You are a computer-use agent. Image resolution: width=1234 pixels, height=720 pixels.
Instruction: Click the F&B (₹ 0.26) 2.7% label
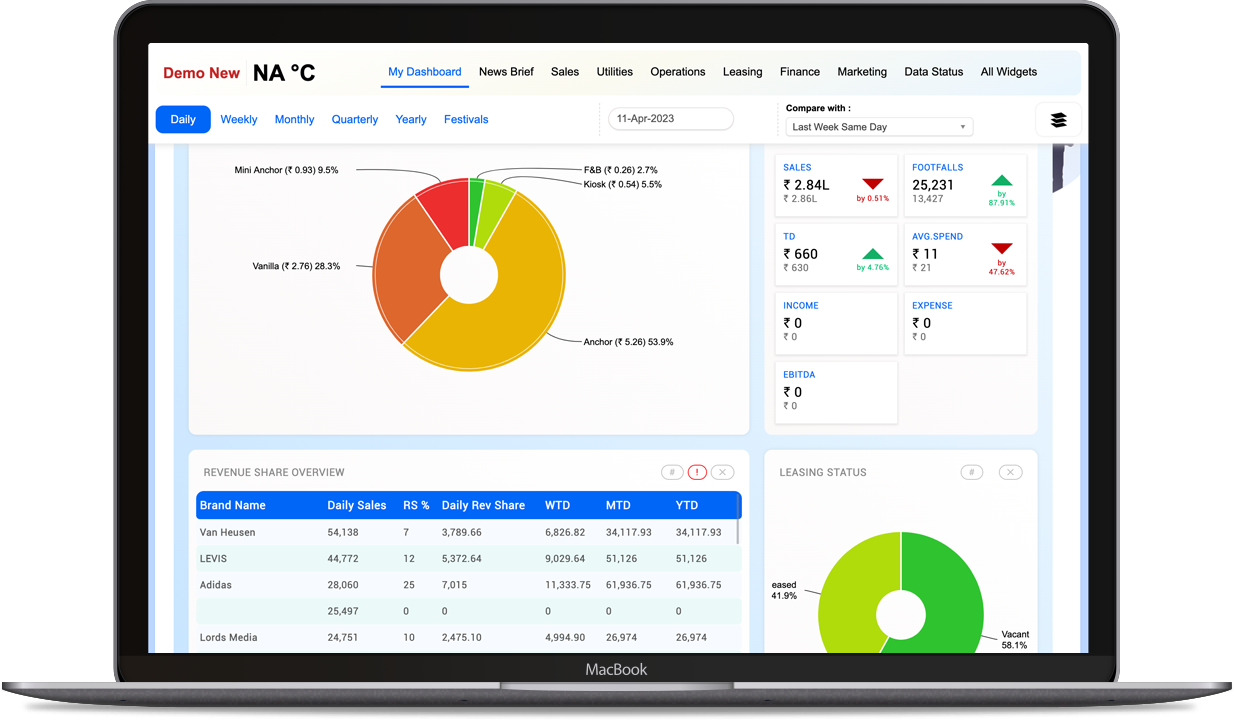click(620, 170)
